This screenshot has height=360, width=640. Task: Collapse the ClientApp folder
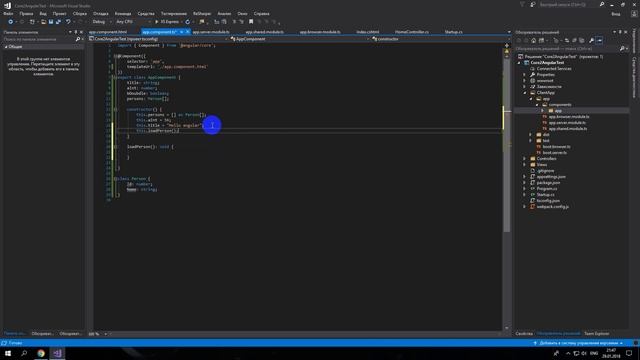[525, 93]
